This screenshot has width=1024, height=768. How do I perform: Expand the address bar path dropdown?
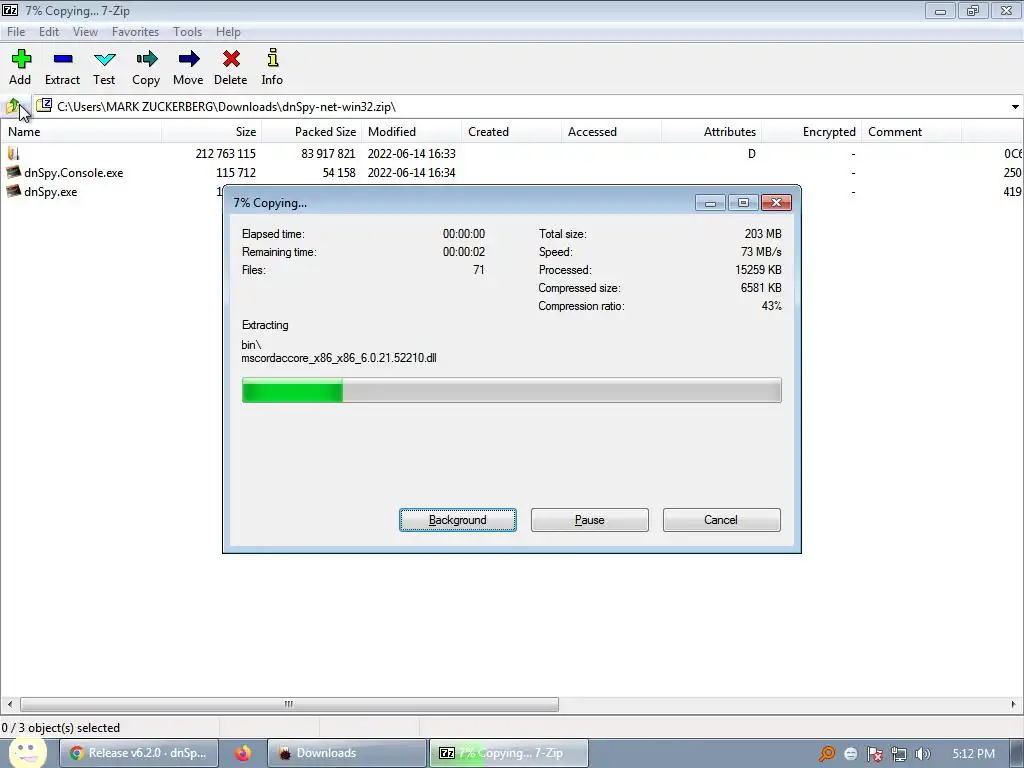(1015, 106)
